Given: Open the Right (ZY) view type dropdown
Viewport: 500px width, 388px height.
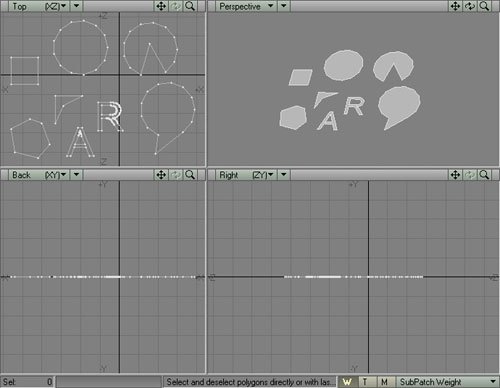Looking at the screenshot, I should 246,175.
